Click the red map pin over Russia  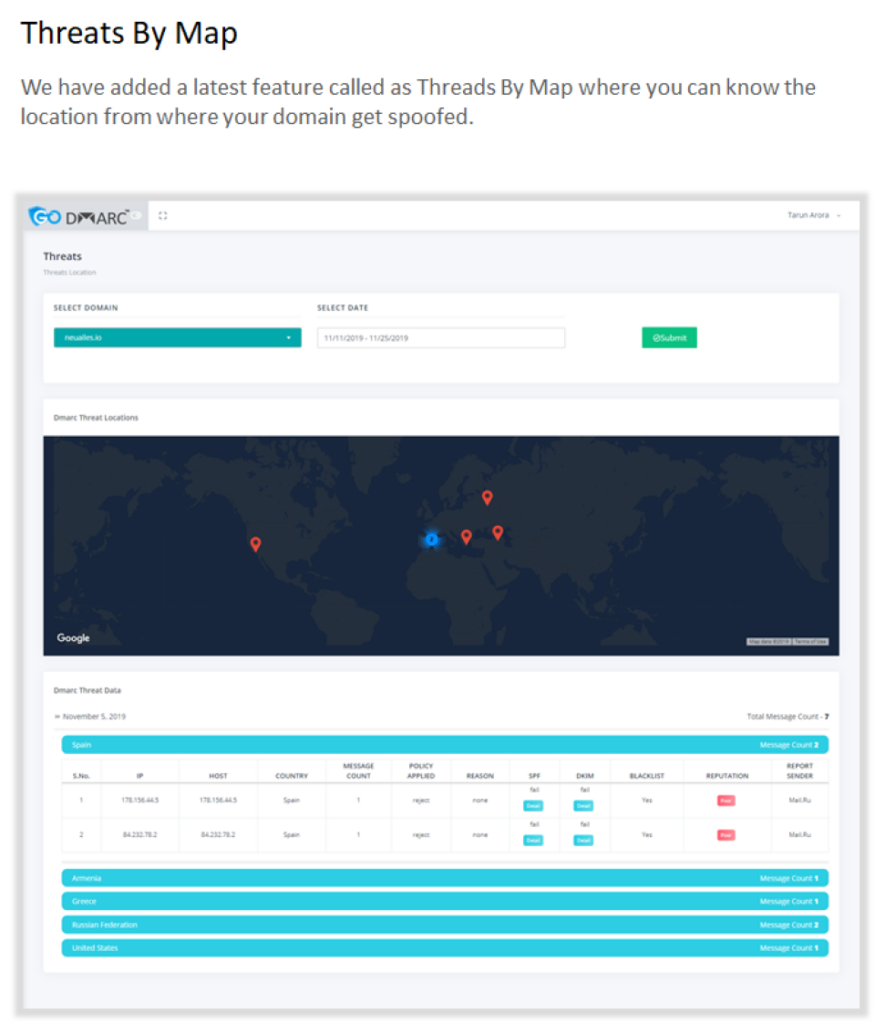click(487, 498)
